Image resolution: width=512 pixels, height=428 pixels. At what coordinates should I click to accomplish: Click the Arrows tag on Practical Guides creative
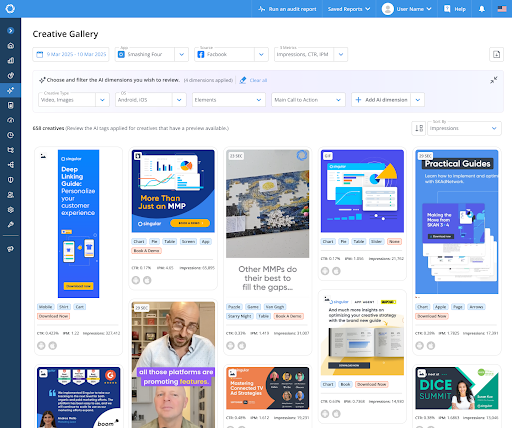click(476, 307)
